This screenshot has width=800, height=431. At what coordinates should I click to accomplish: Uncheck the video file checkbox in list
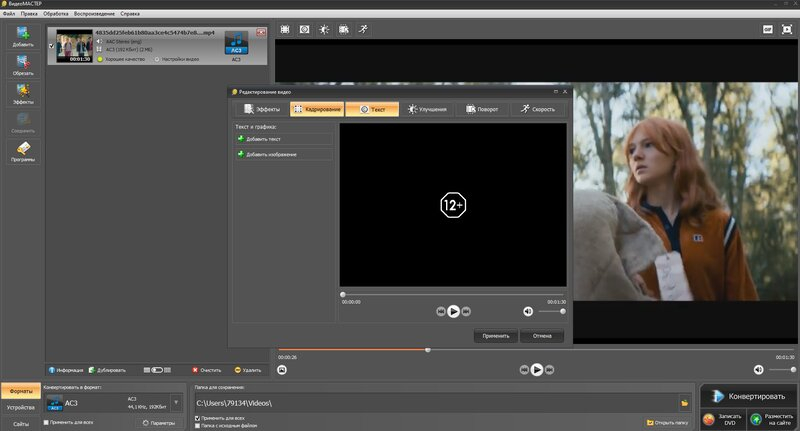52,46
